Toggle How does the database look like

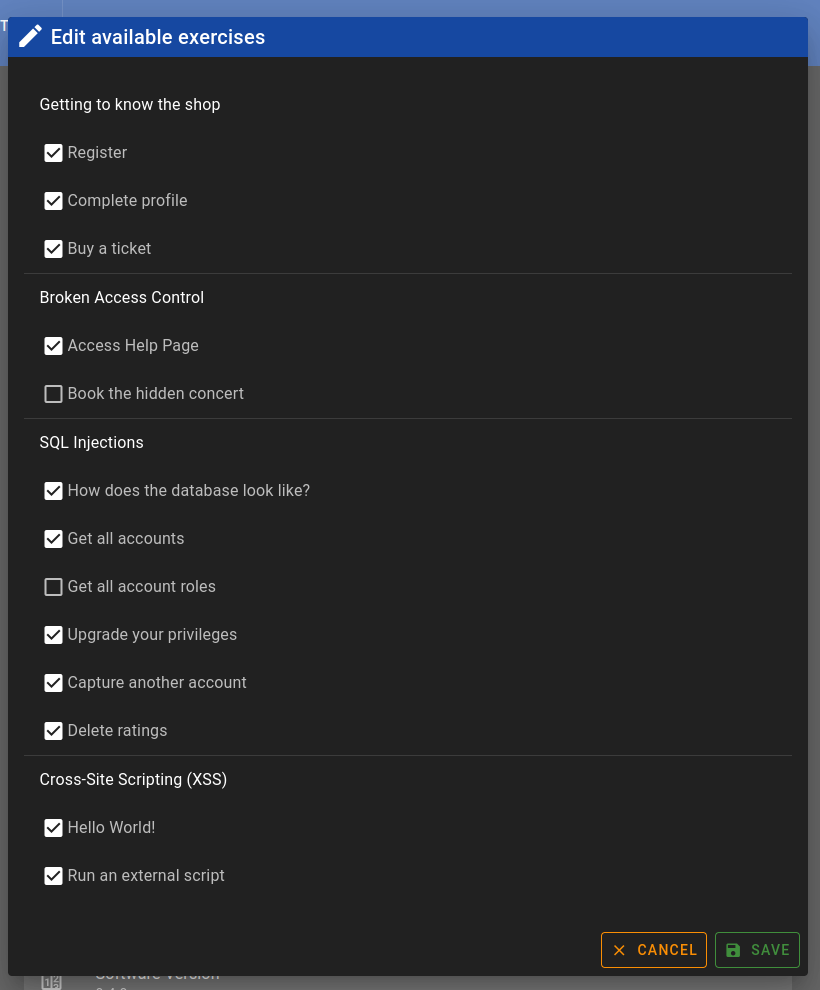point(54,491)
